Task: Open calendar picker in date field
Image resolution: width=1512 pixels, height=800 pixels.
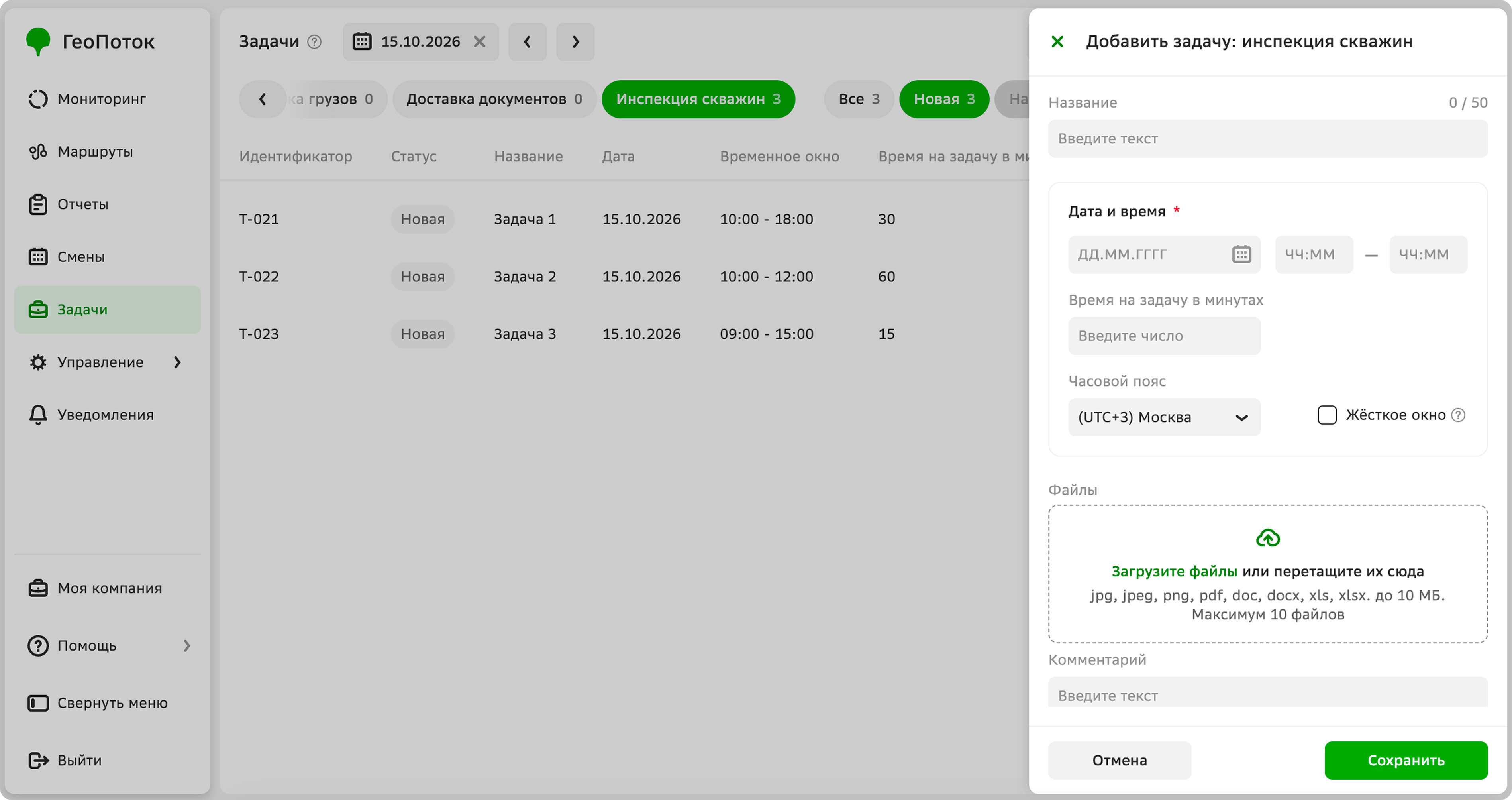Action: pos(1241,254)
